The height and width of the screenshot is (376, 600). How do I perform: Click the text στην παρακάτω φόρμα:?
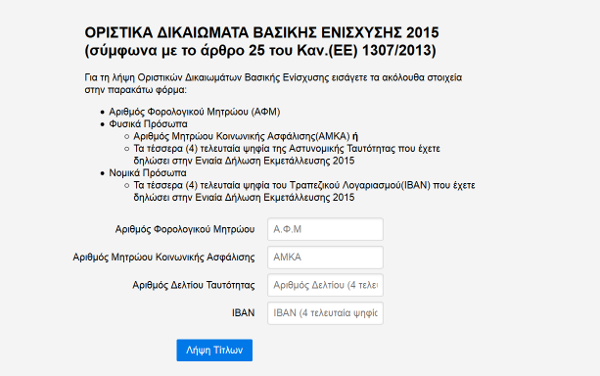click(135, 90)
